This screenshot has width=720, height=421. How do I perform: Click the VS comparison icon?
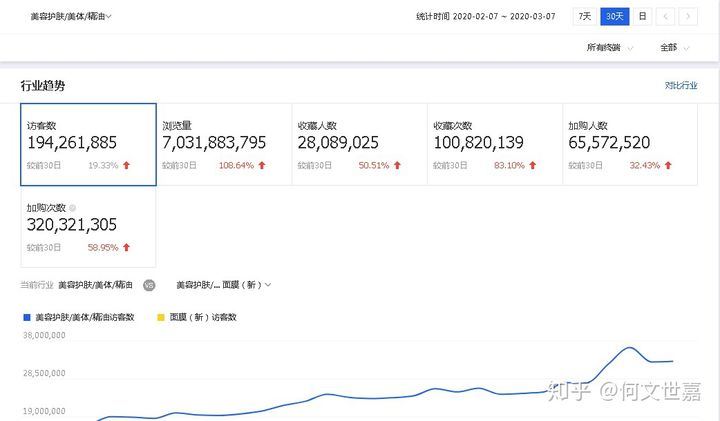tap(149, 285)
